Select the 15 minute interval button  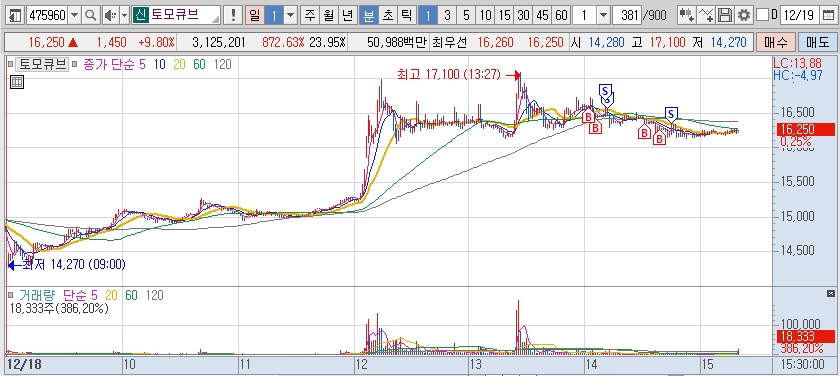point(504,16)
